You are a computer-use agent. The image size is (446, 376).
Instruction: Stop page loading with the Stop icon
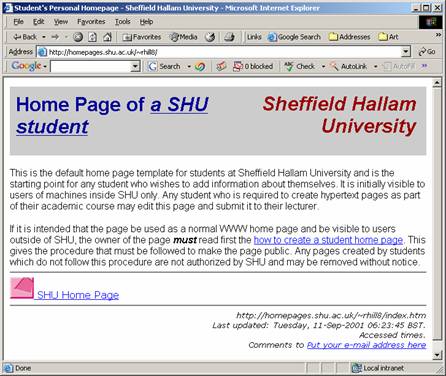[78, 37]
